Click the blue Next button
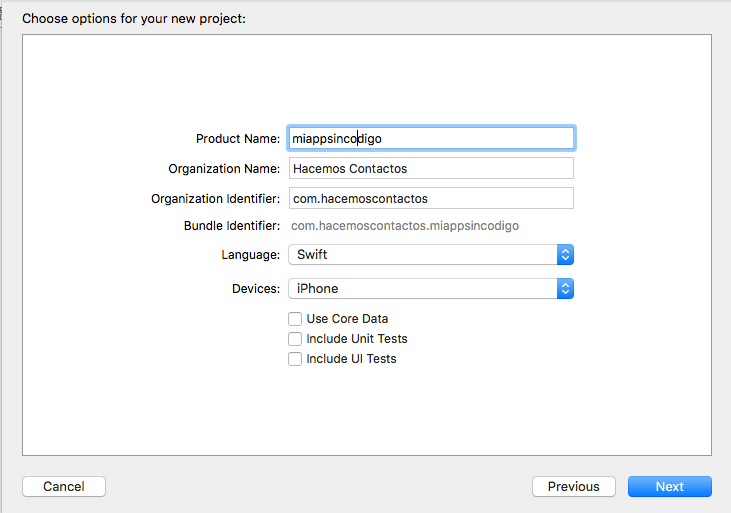Image resolution: width=731 pixels, height=513 pixels. pyautogui.click(x=669, y=487)
